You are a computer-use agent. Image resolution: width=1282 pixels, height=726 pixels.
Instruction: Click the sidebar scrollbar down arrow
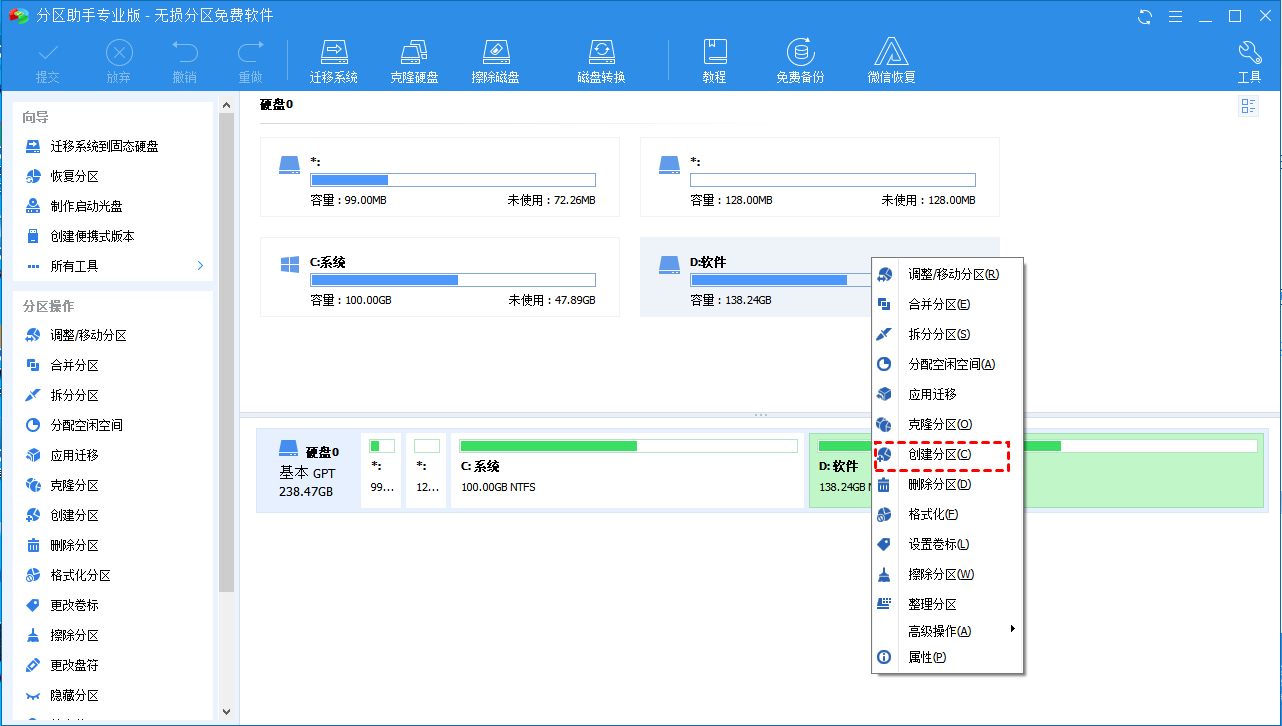click(x=226, y=711)
